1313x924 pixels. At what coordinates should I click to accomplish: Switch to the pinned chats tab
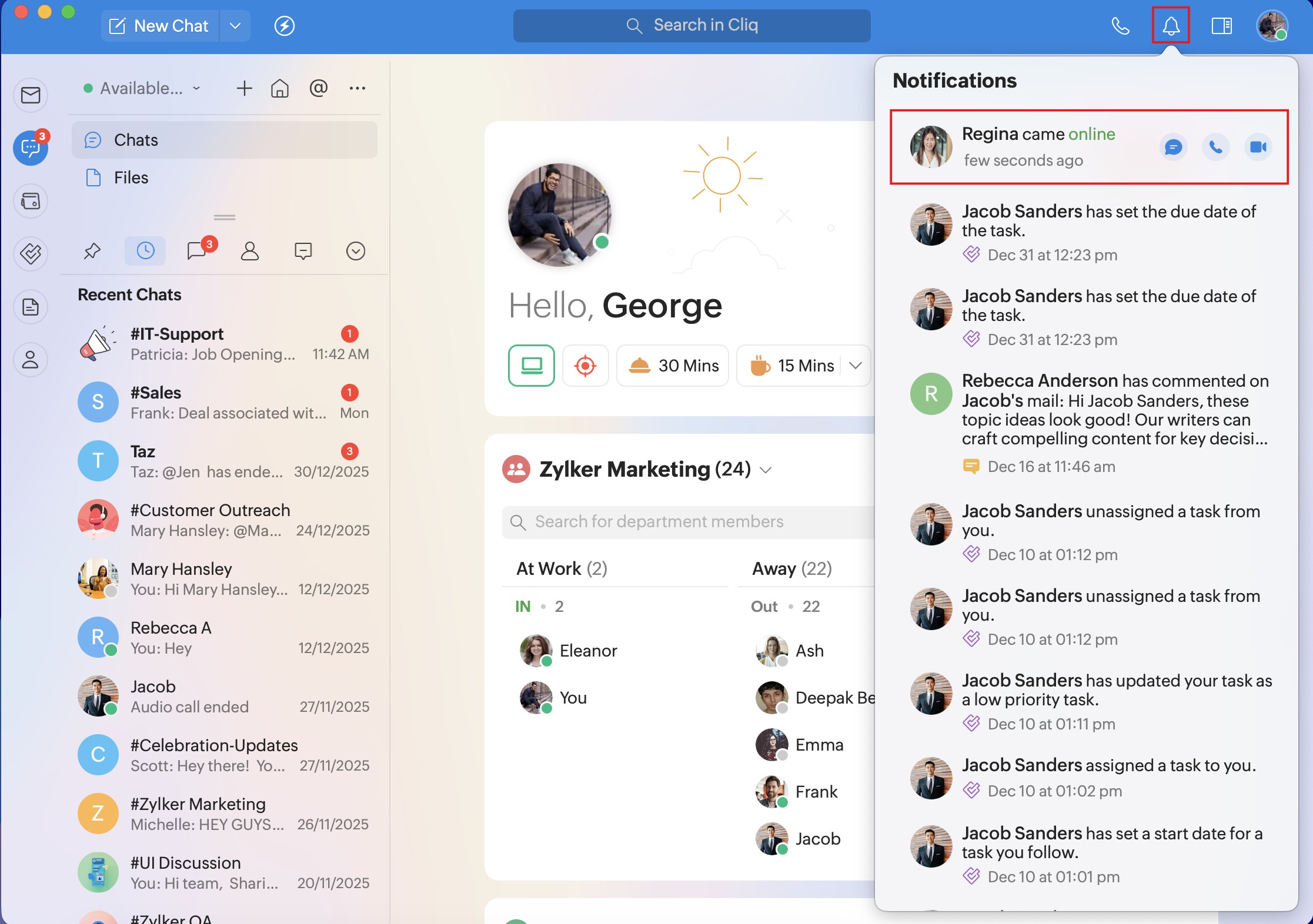[x=92, y=251]
